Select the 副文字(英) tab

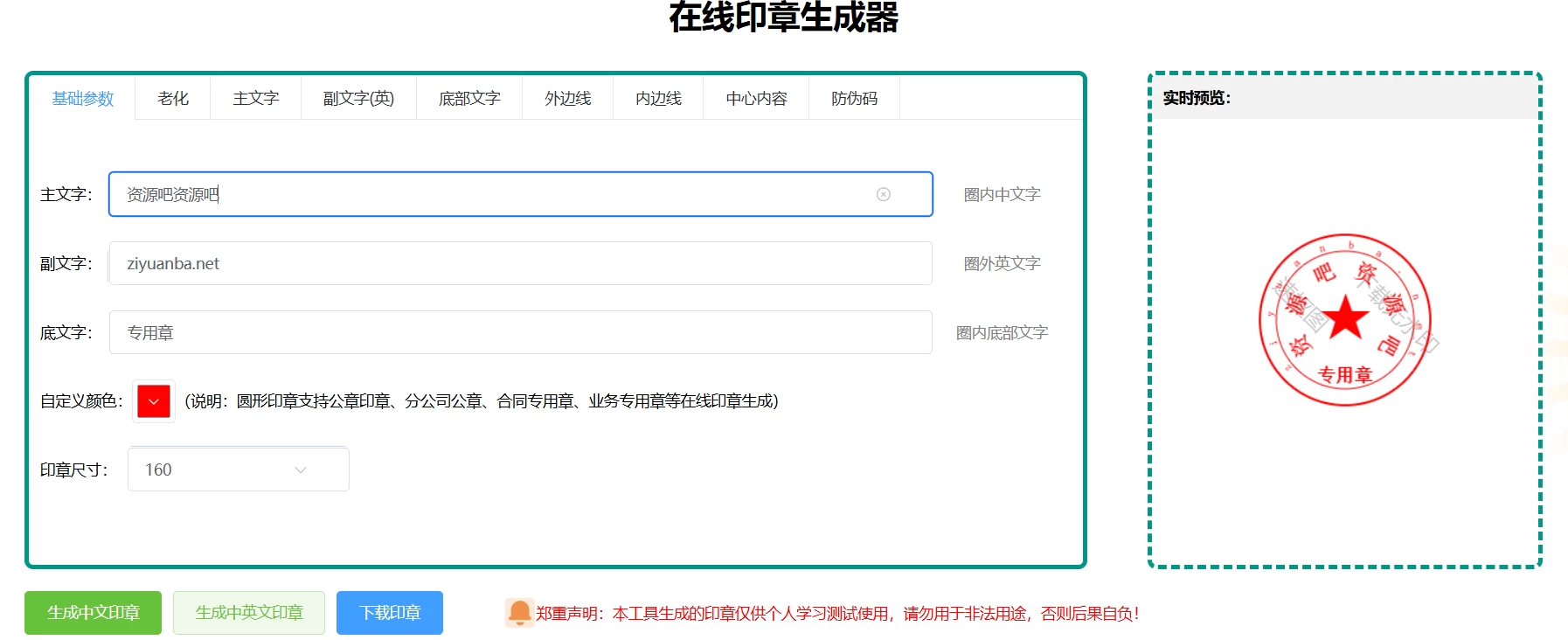[x=358, y=99]
